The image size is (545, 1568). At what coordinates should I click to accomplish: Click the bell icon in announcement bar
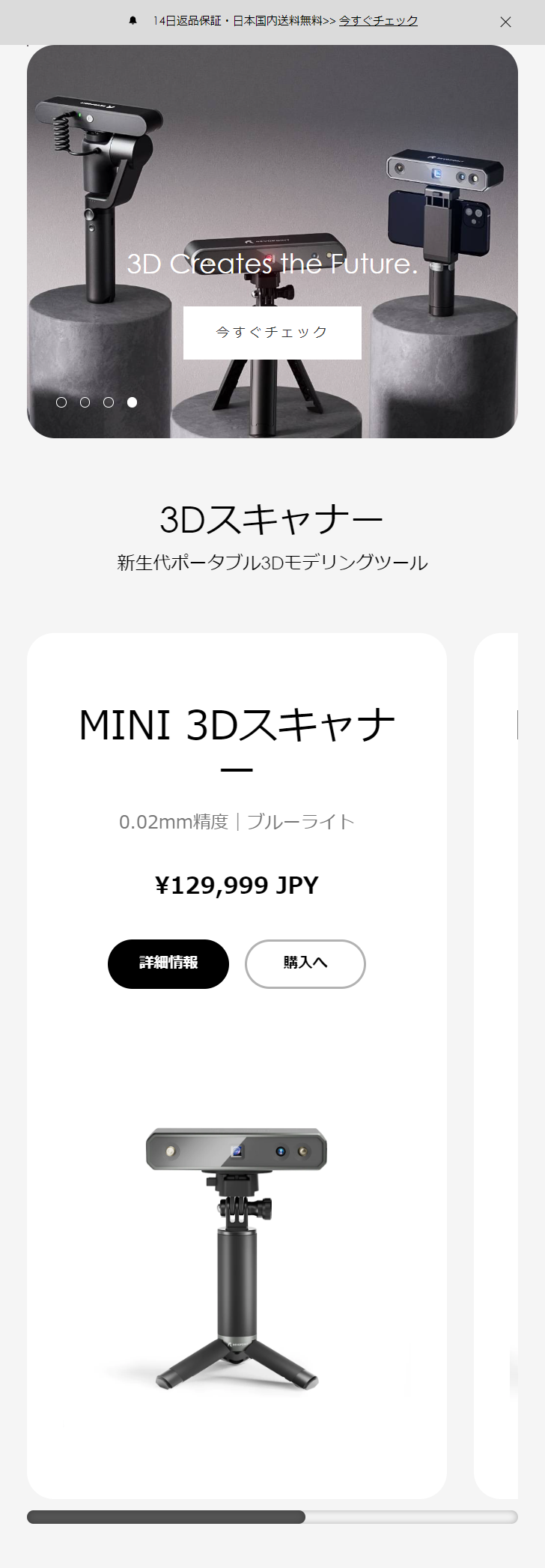click(133, 21)
